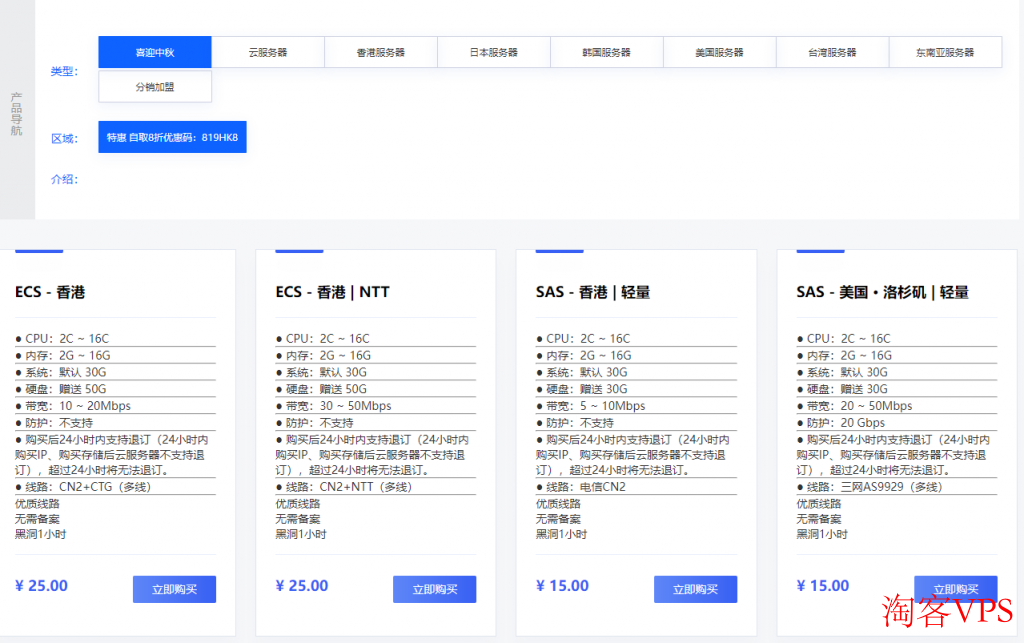Click the 区域: label
1024x643 pixels.
click(x=65, y=138)
